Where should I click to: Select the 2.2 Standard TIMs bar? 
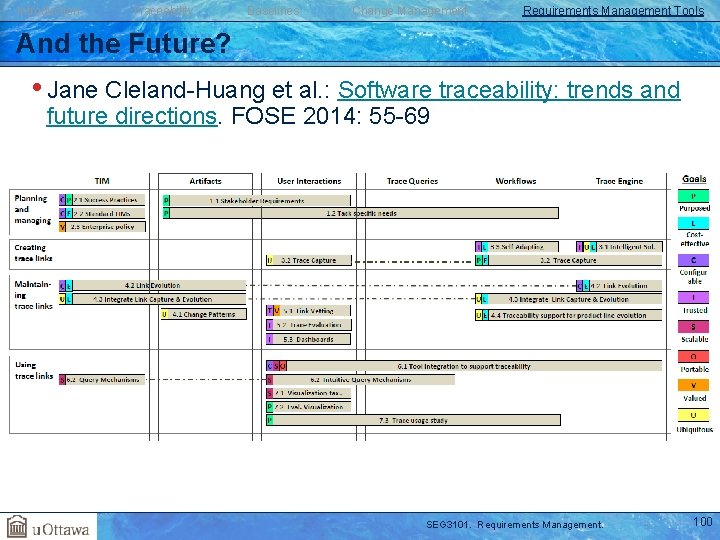[102, 213]
